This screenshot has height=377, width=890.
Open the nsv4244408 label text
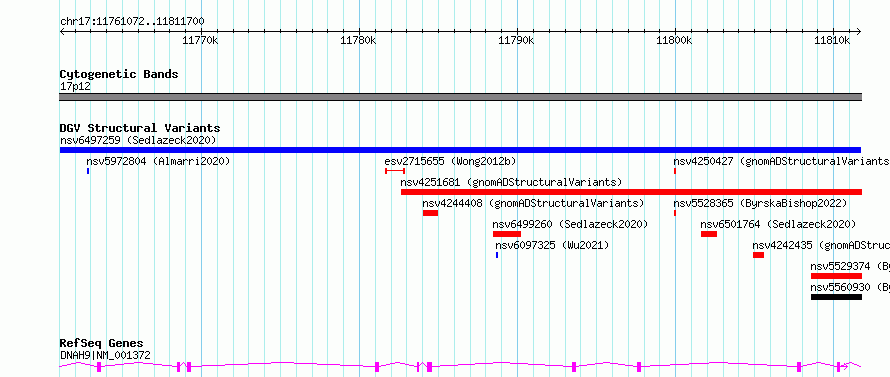534,203
